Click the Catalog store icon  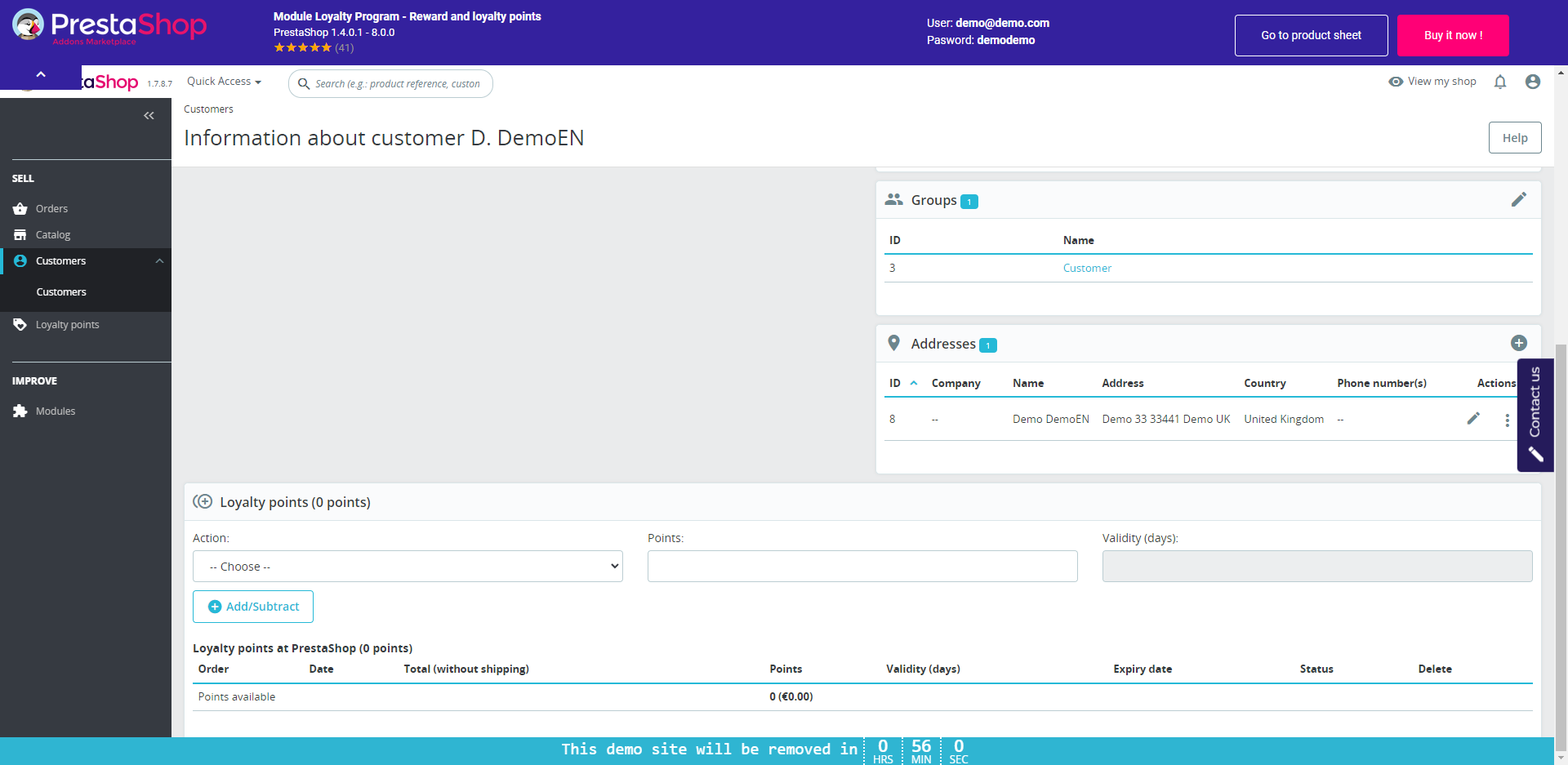point(20,235)
